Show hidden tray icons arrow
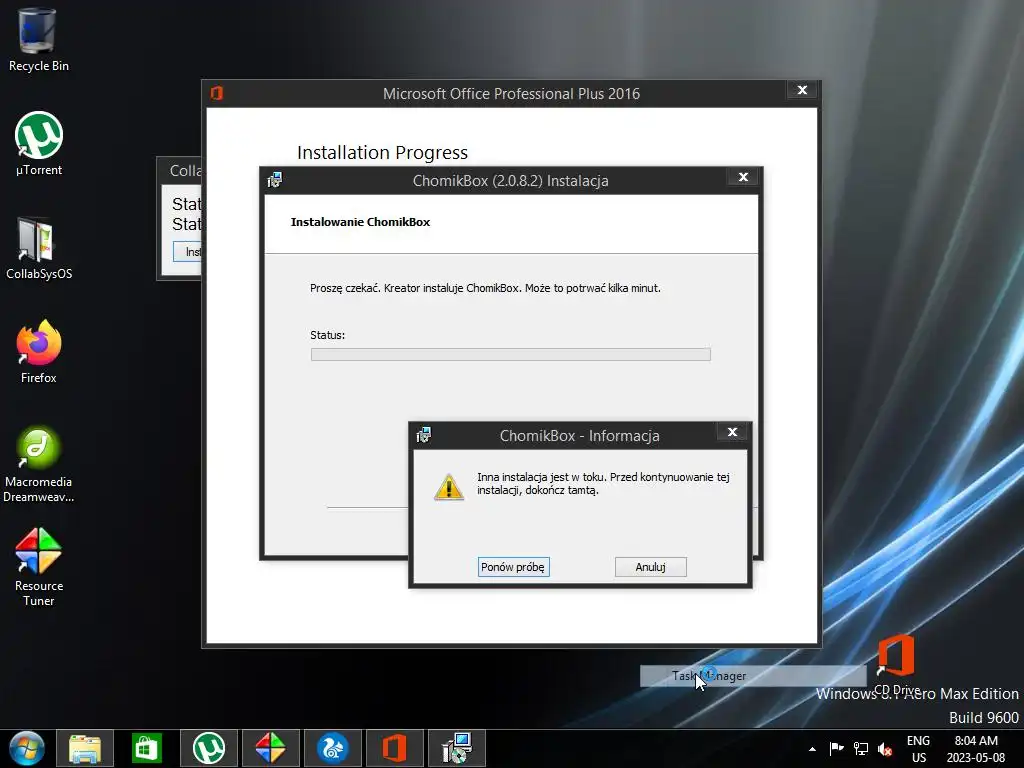The width and height of the screenshot is (1024, 768). point(812,749)
